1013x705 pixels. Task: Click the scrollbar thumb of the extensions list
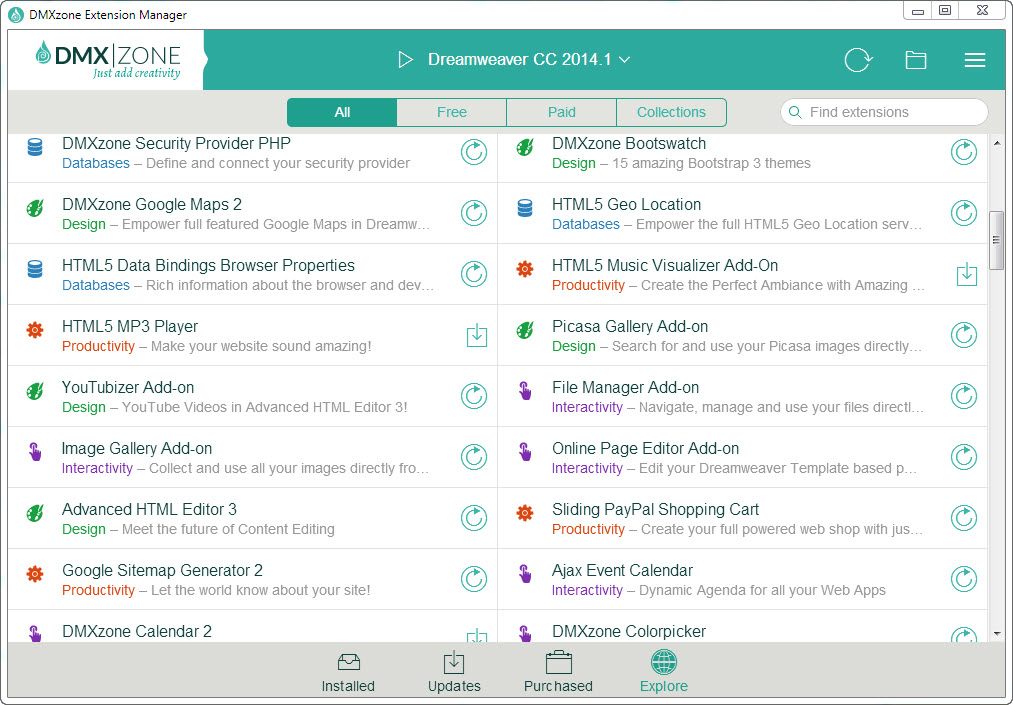tap(996, 240)
